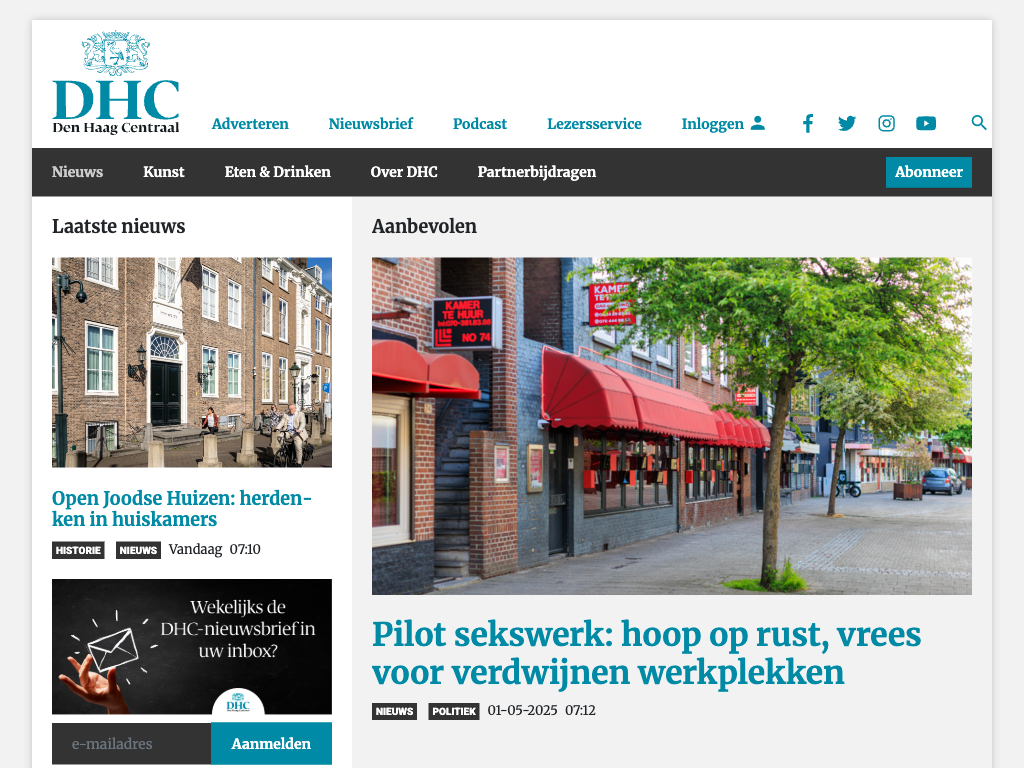Visit the DHC Instagram icon
This screenshot has width=1024, height=768.
click(886, 124)
